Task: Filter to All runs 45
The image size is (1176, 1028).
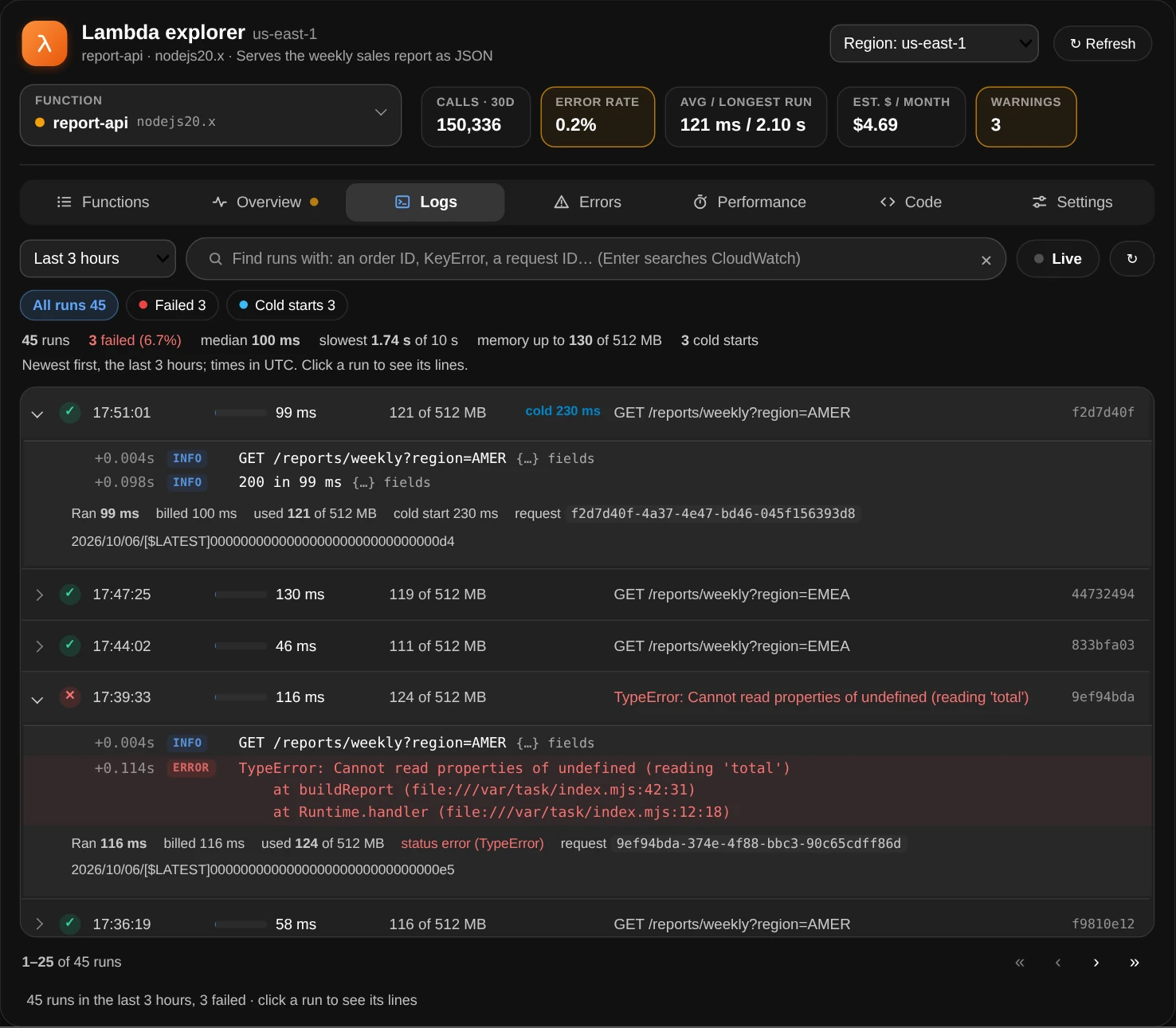Action: (69, 305)
